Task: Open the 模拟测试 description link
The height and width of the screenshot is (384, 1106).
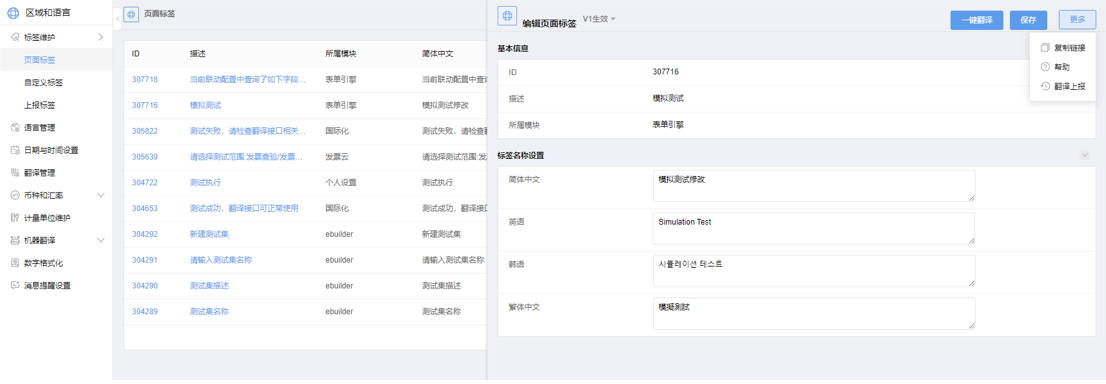Action: 205,105
